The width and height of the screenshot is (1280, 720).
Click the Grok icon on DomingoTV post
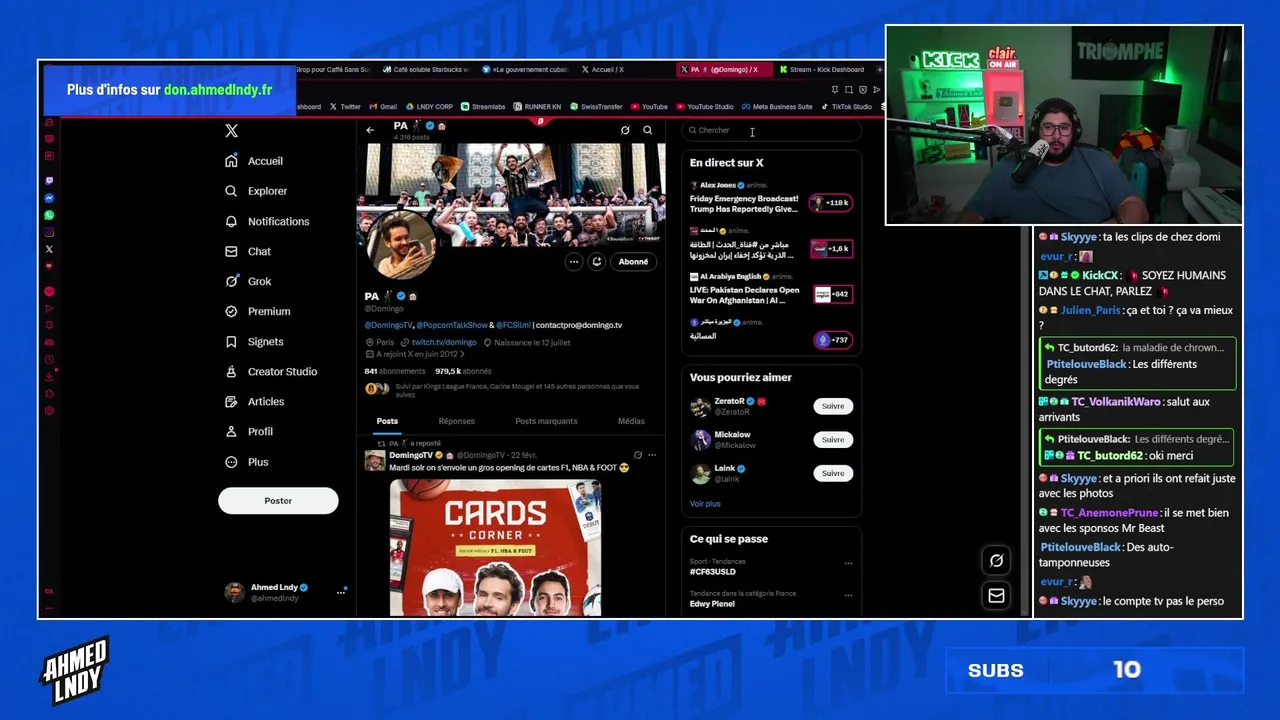[638, 455]
